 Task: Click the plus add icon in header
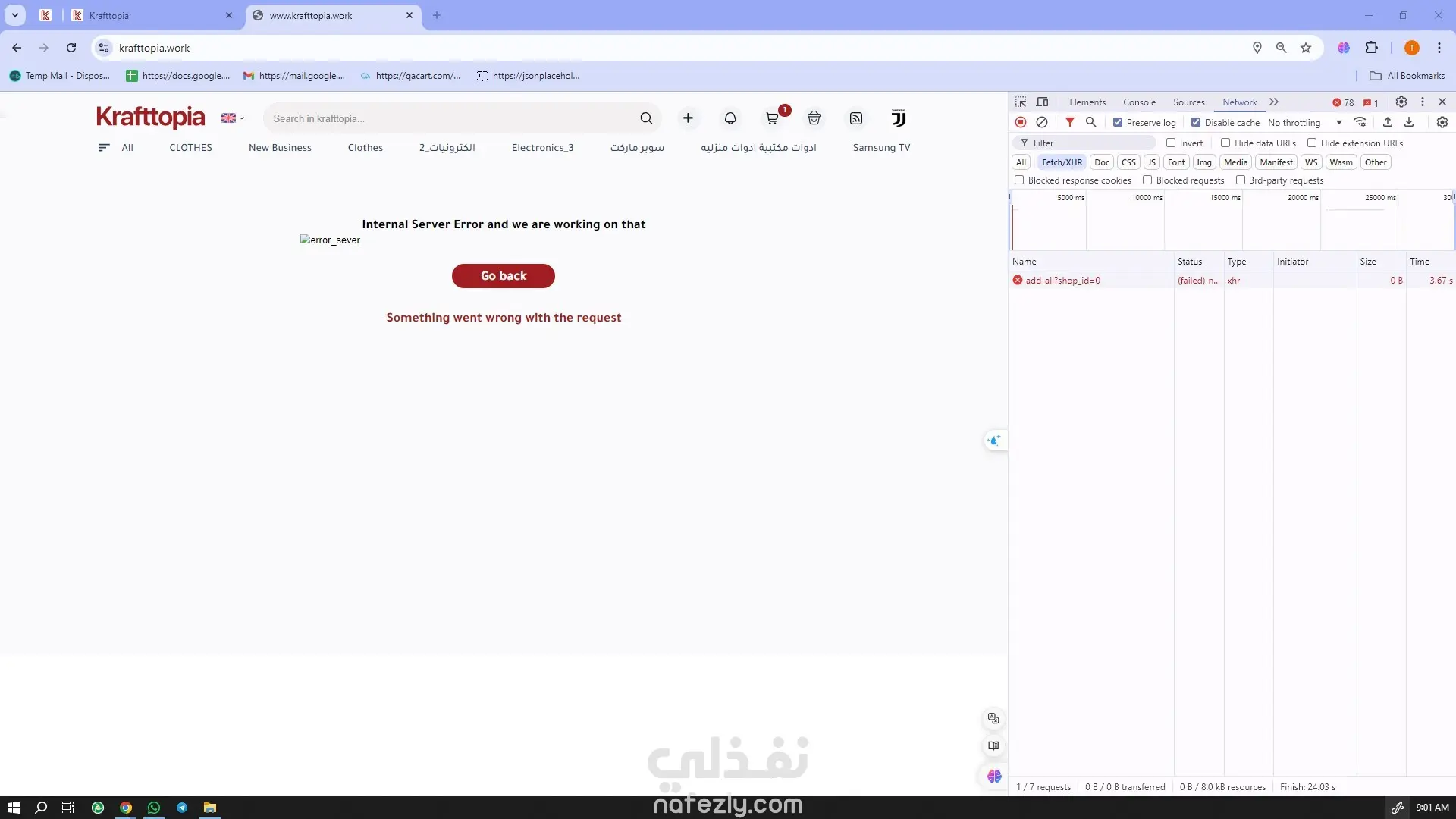[x=688, y=118]
